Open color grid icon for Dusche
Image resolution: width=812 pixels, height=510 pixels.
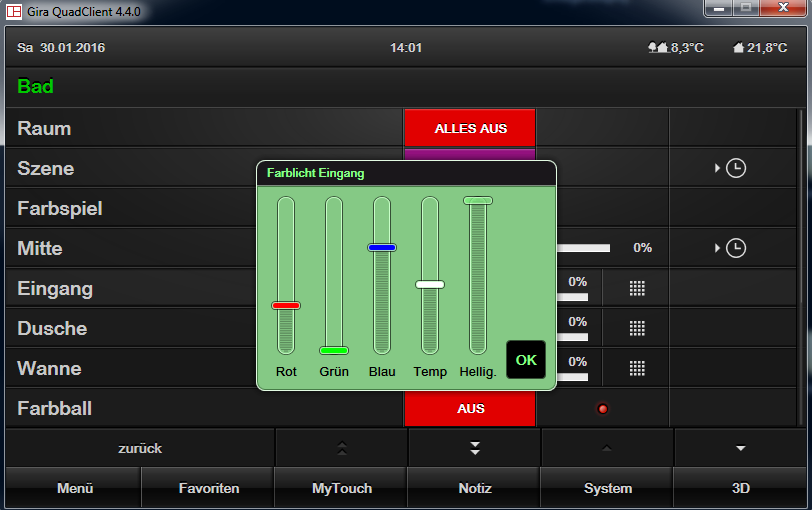tap(637, 328)
